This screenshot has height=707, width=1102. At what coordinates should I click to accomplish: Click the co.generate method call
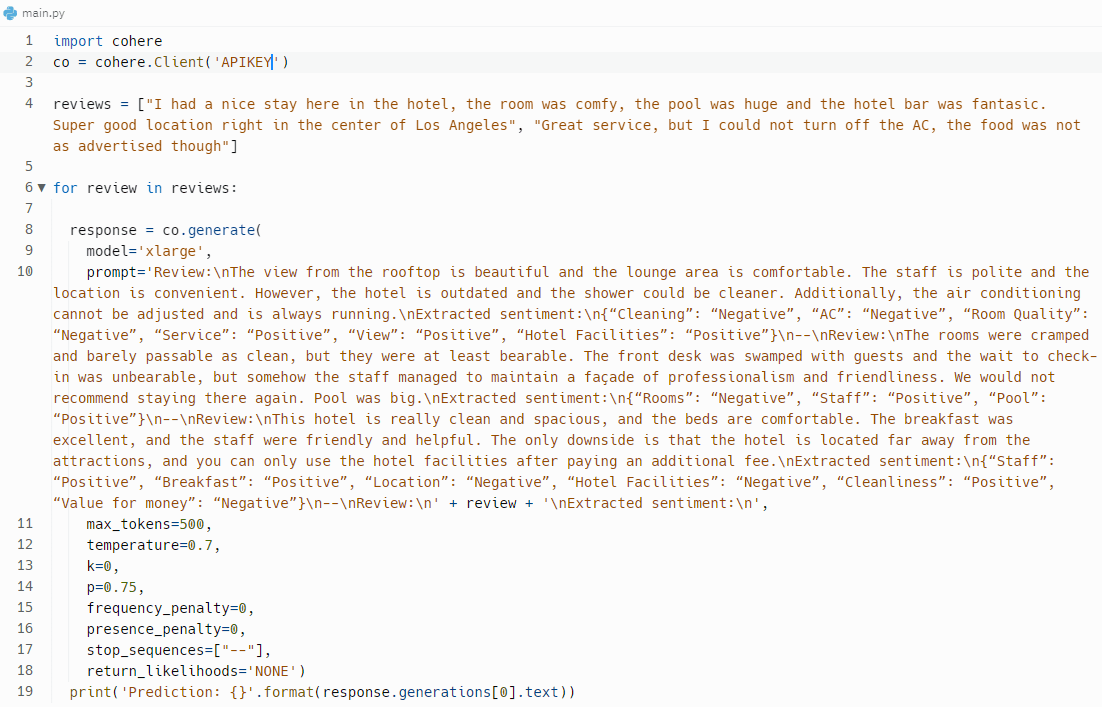208,230
